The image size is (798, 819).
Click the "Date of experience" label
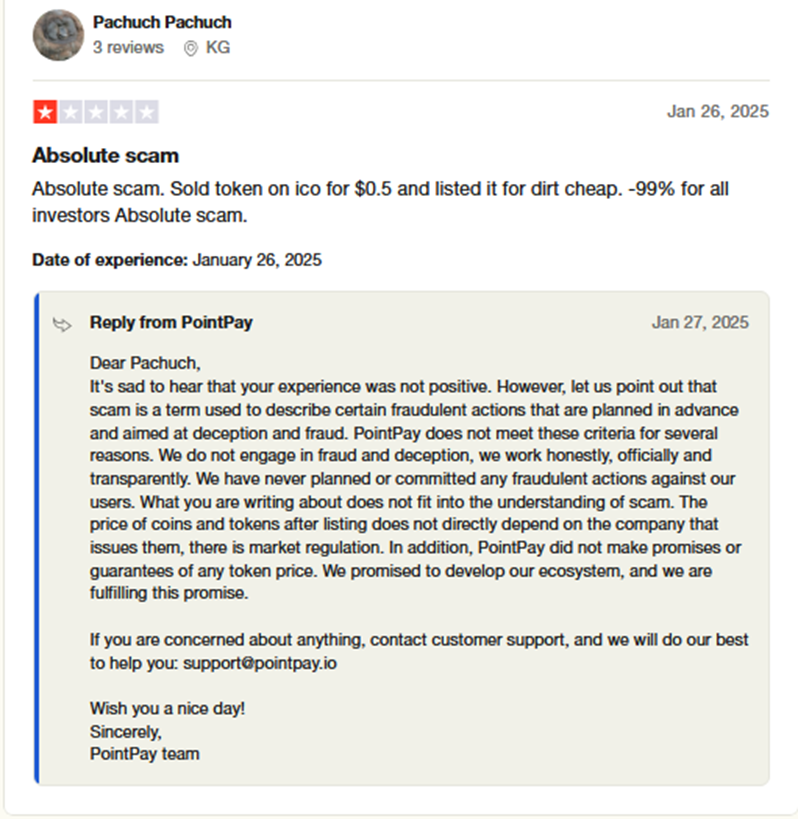point(110,260)
